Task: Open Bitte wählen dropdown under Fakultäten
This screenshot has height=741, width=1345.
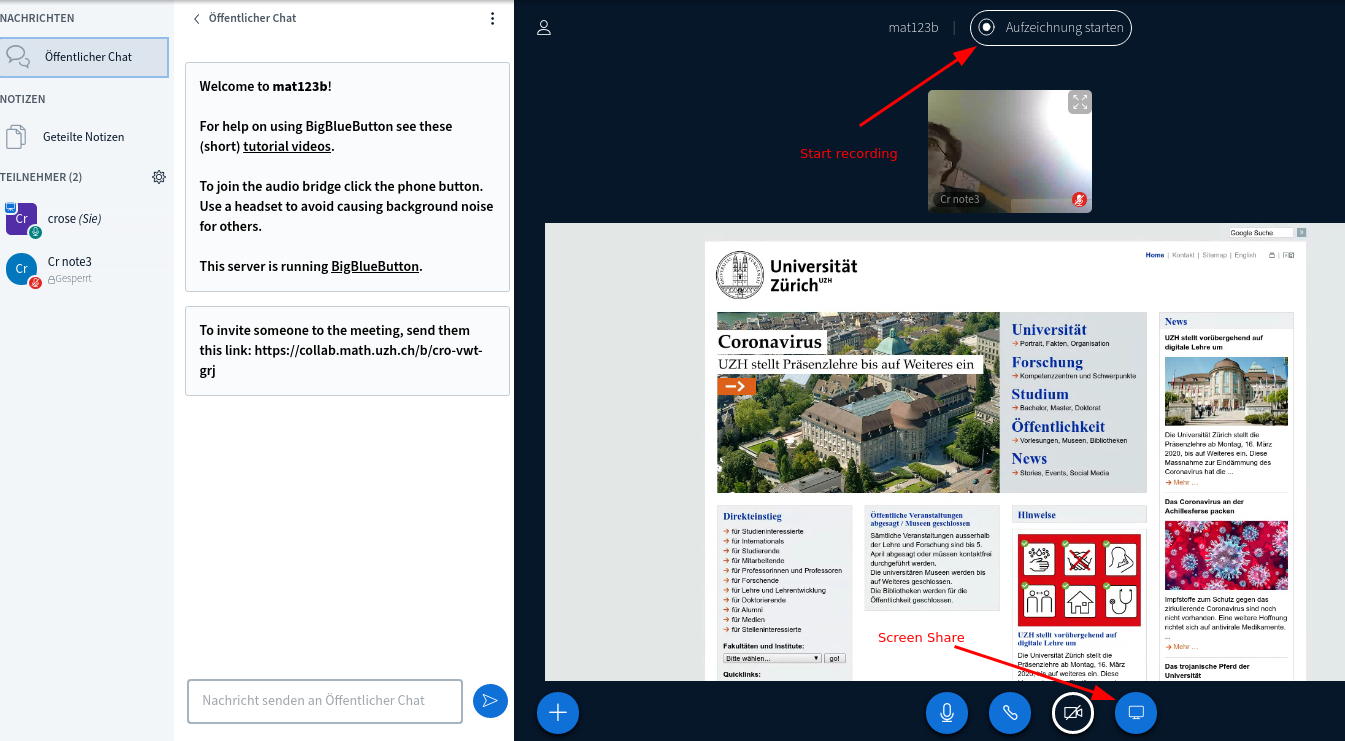Action: [772, 658]
